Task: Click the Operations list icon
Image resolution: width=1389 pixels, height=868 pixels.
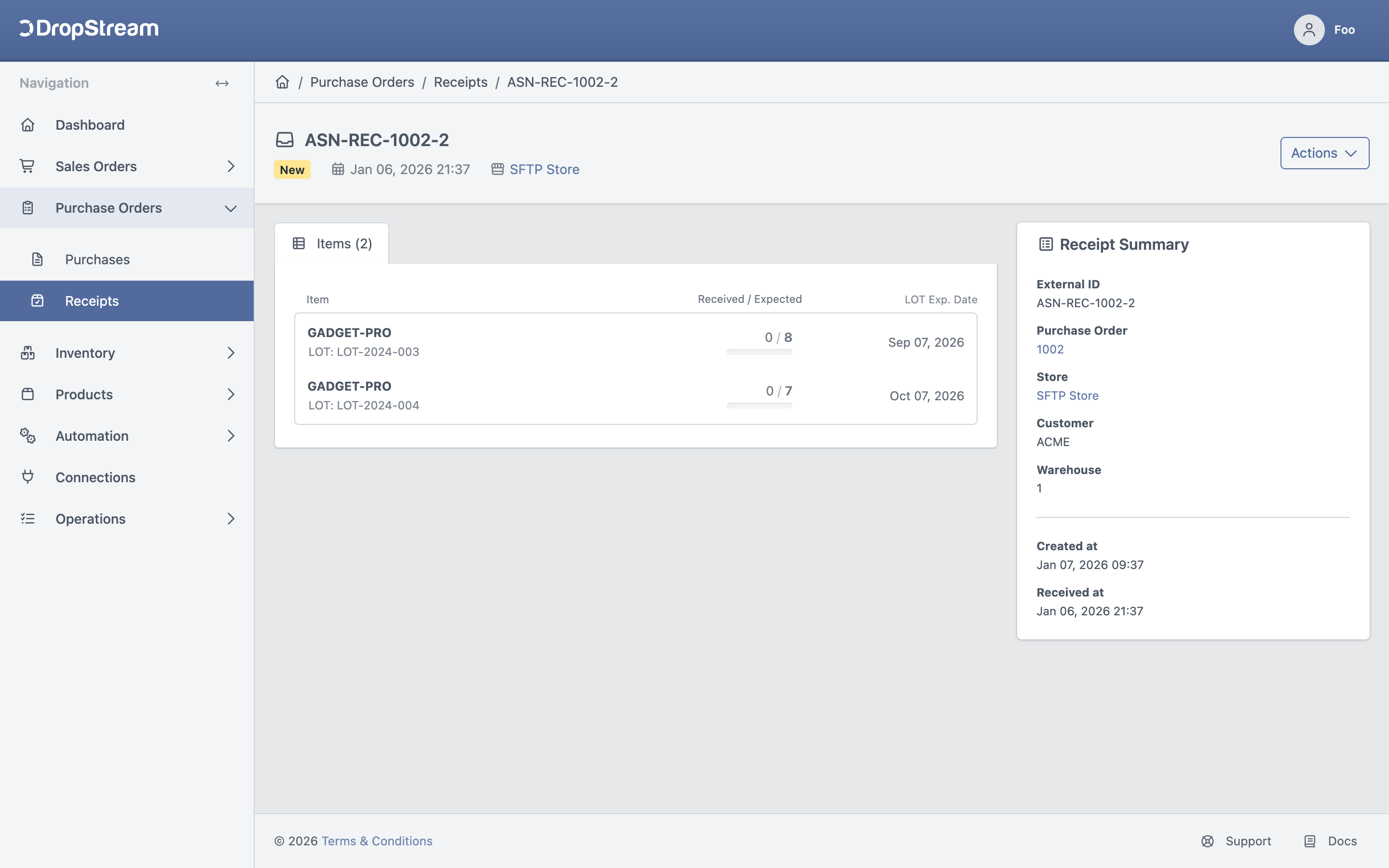Action: [27, 519]
